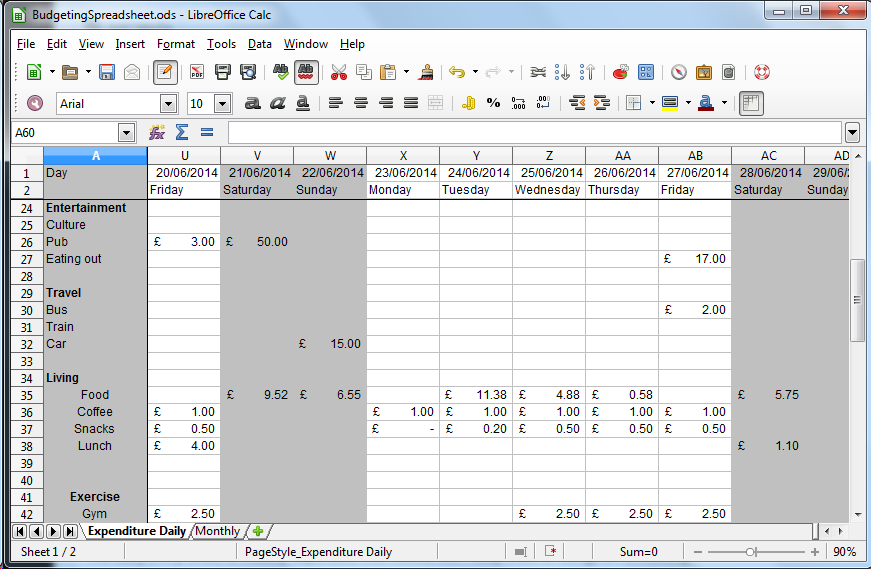Select the Format Paintbrush icon
The height and width of the screenshot is (569, 871).
pyautogui.click(x=426, y=72)
